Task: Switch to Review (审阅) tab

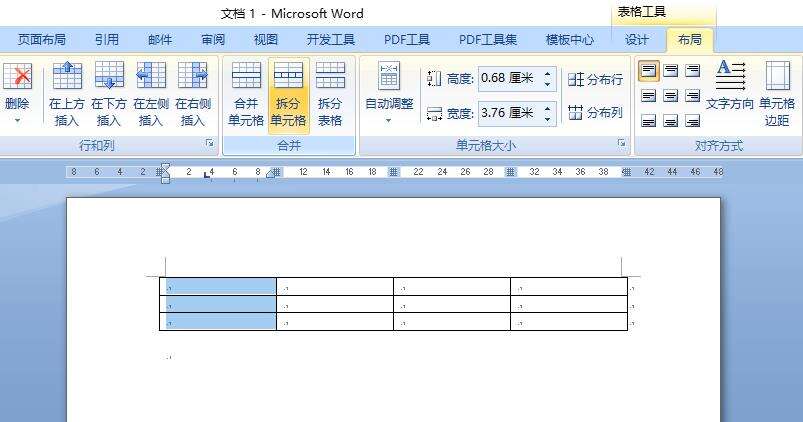Action: pyautogui.click(x=213, y=39)
